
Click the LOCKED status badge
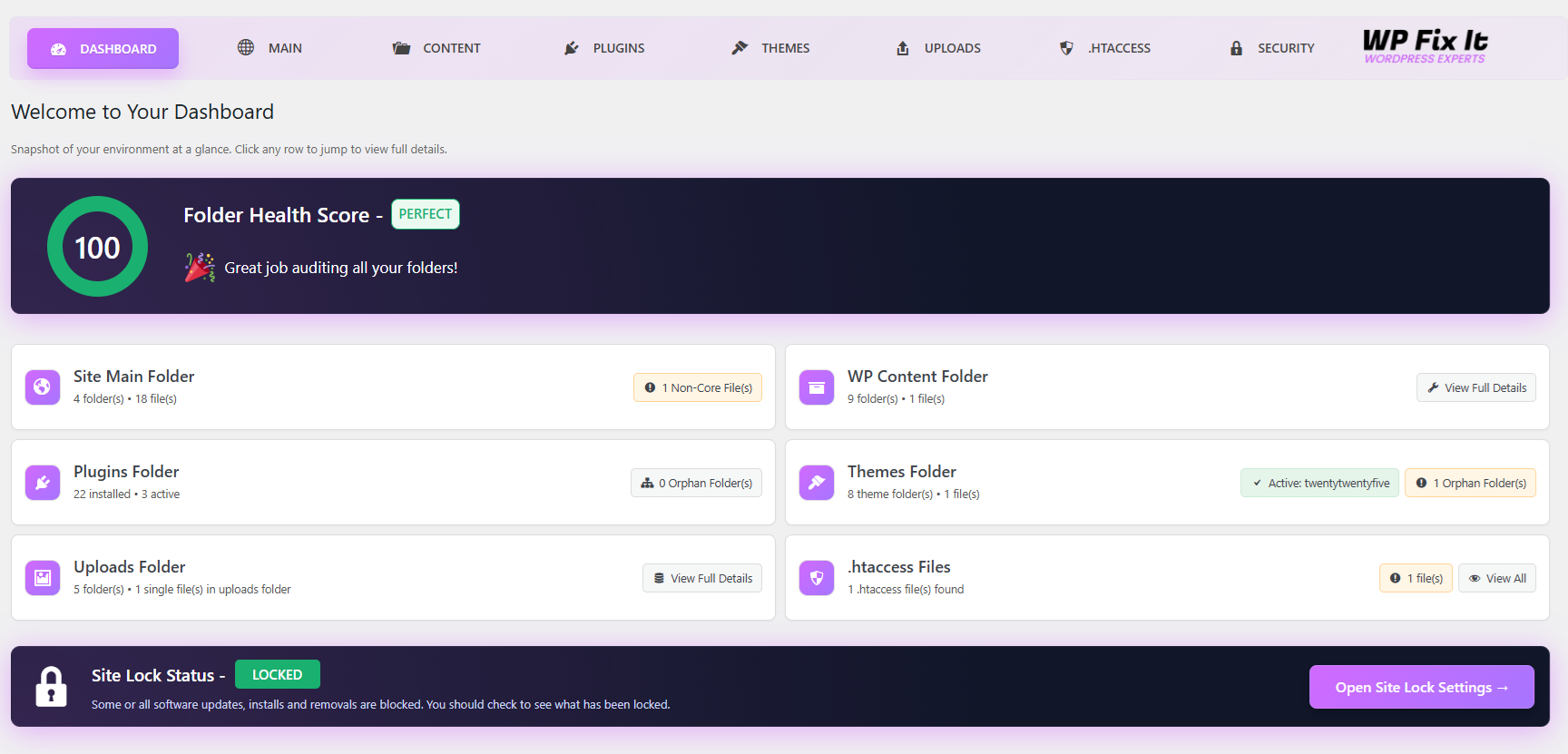[x=278, y=674]
